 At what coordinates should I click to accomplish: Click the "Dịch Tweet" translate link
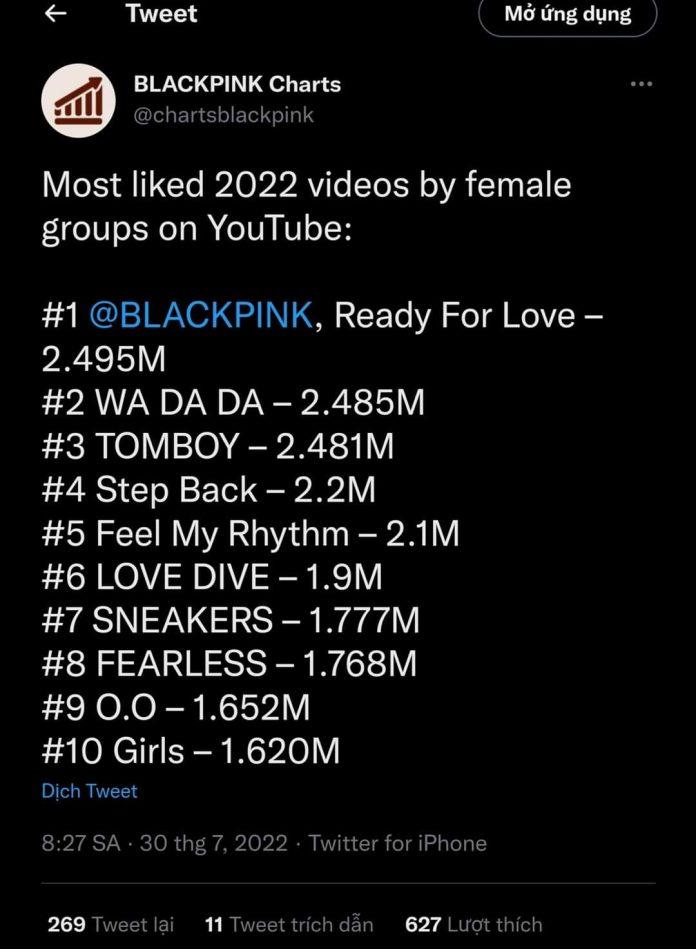tap(89, 791)
